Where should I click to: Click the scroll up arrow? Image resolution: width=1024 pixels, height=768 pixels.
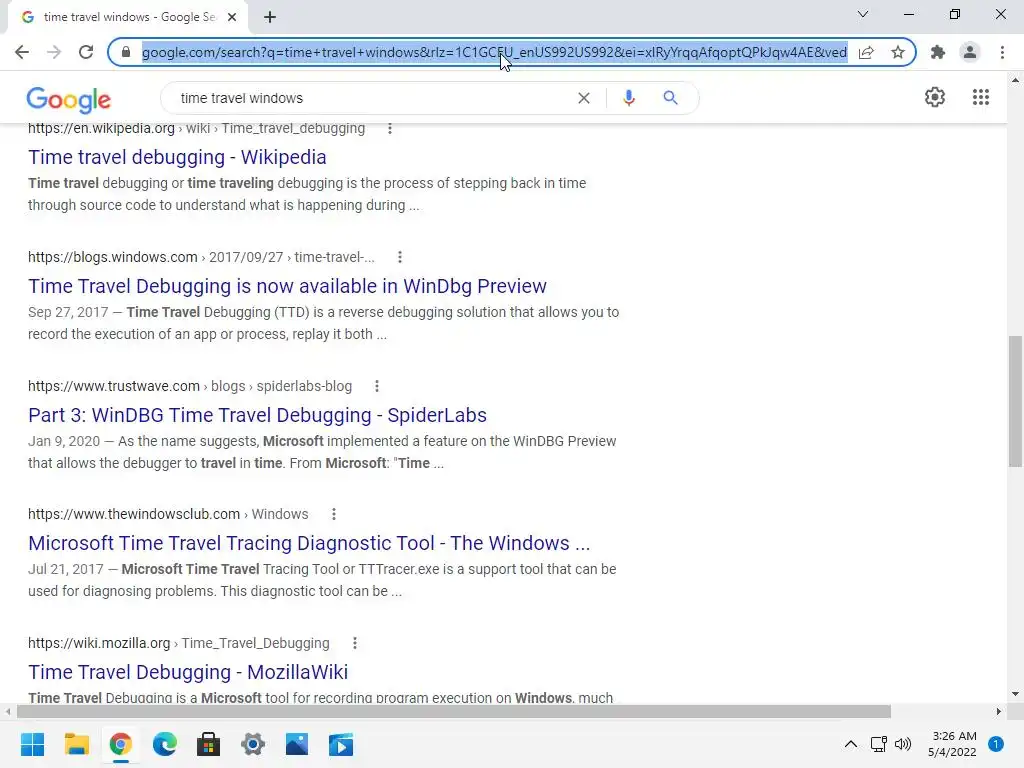click(x=1015, y=80)
